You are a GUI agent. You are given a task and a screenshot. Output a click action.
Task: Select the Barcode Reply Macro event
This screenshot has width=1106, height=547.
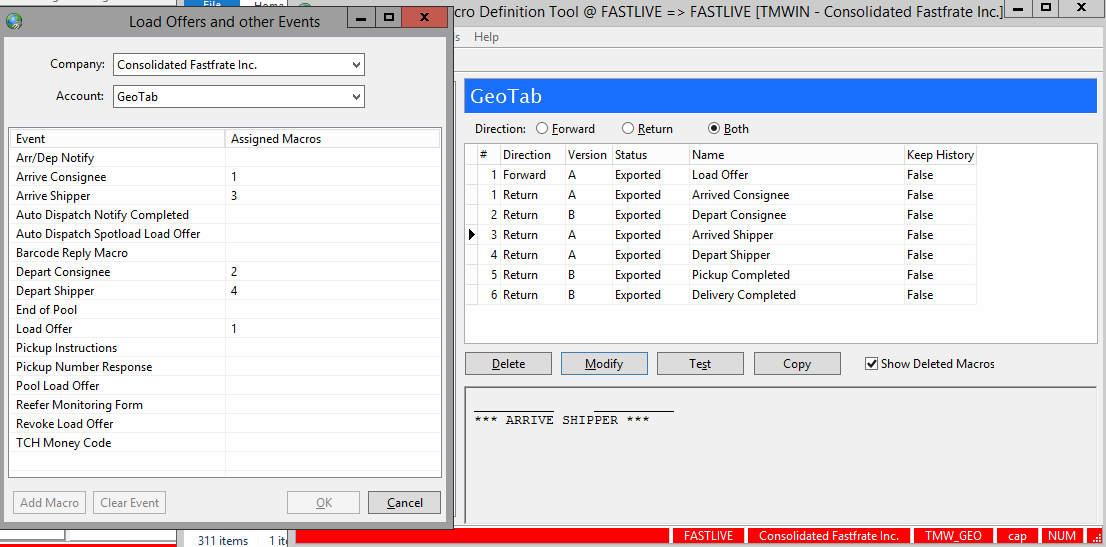[225, 253]
